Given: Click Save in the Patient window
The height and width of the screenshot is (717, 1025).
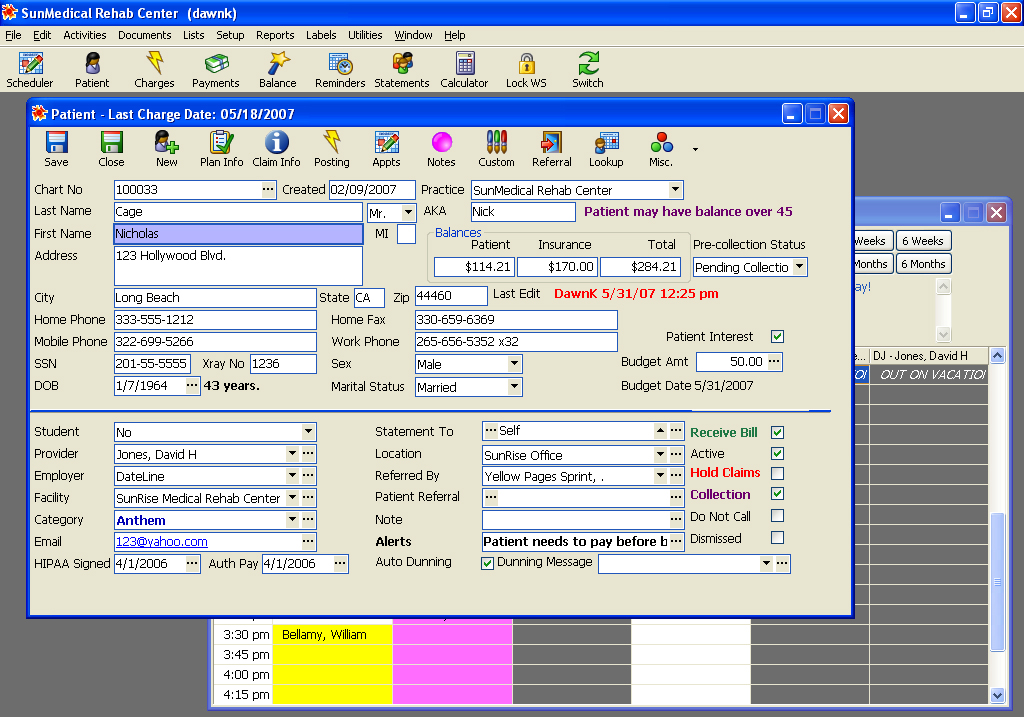Looking at the screenshot, I should [57, 148].
